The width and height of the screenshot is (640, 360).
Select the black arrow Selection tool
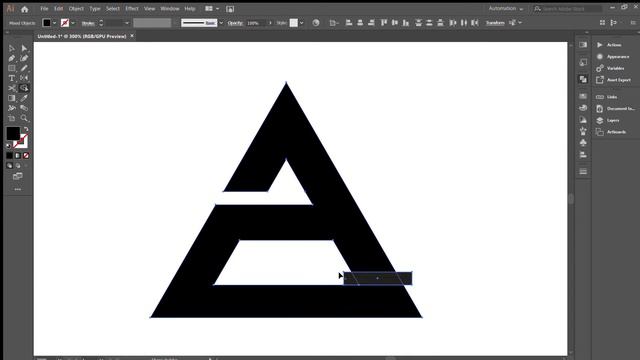11,49
